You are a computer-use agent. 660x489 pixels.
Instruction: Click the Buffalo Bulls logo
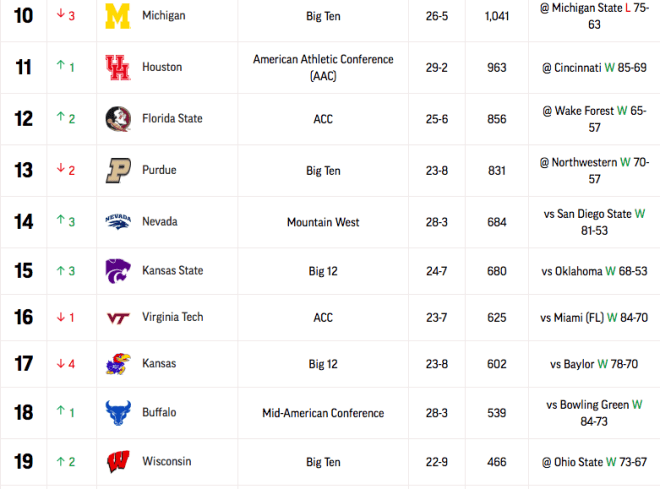point(118,413)
